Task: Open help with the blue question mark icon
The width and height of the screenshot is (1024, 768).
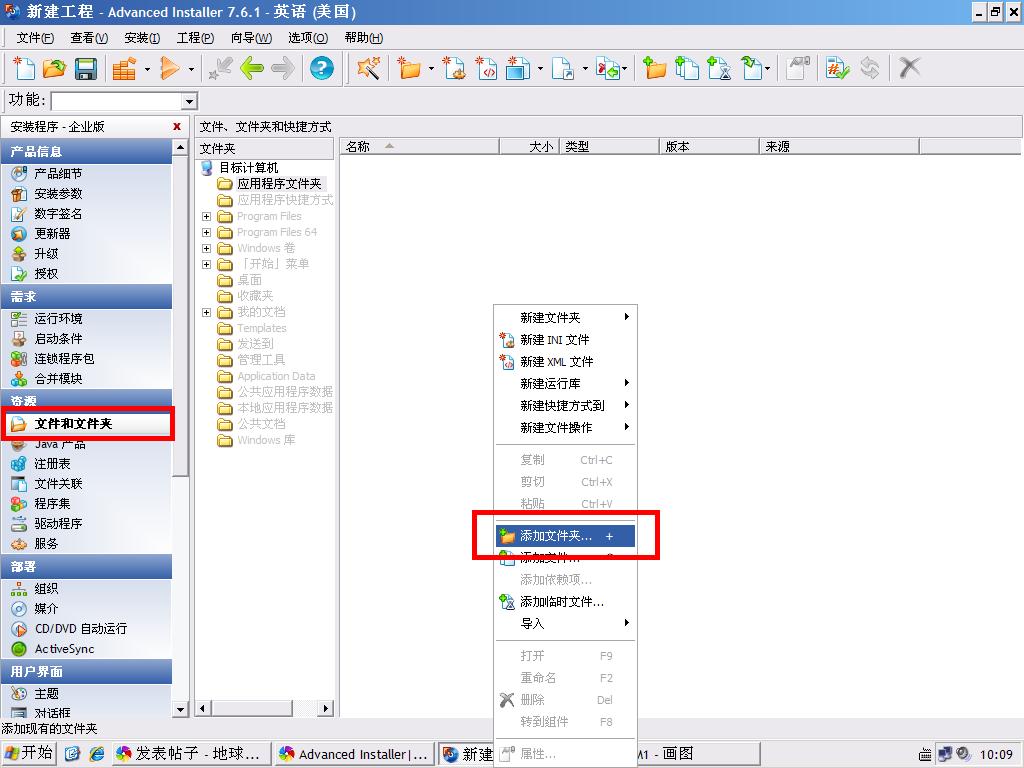Action: pos(321,68)
